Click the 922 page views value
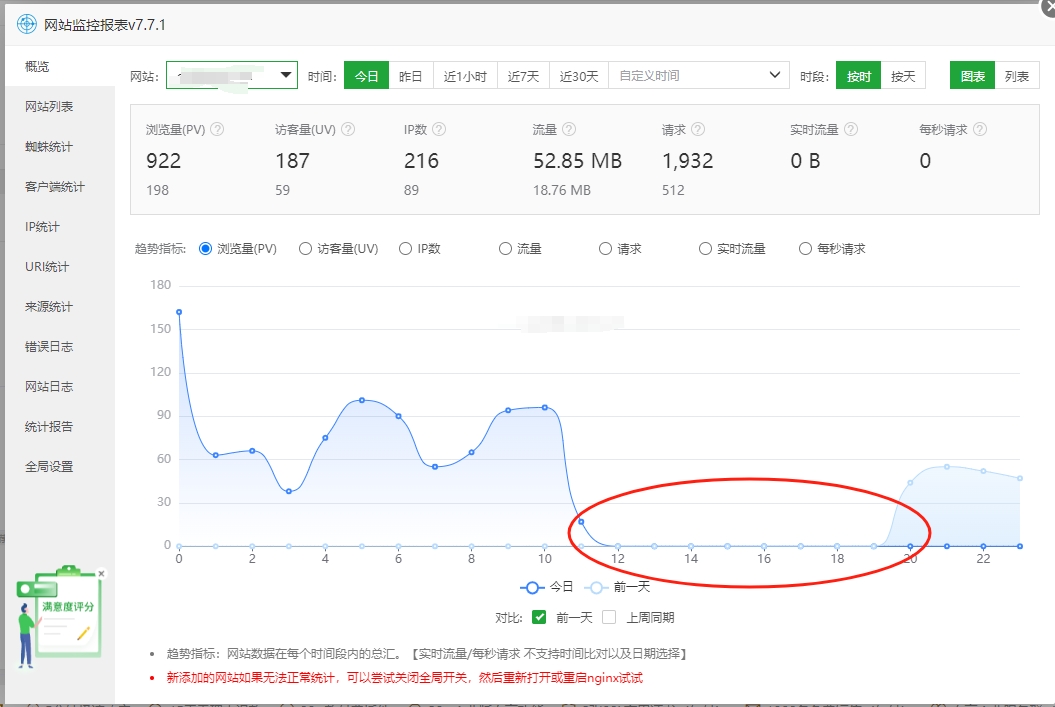Viewport: 1055px width, 707px height. 163,161
